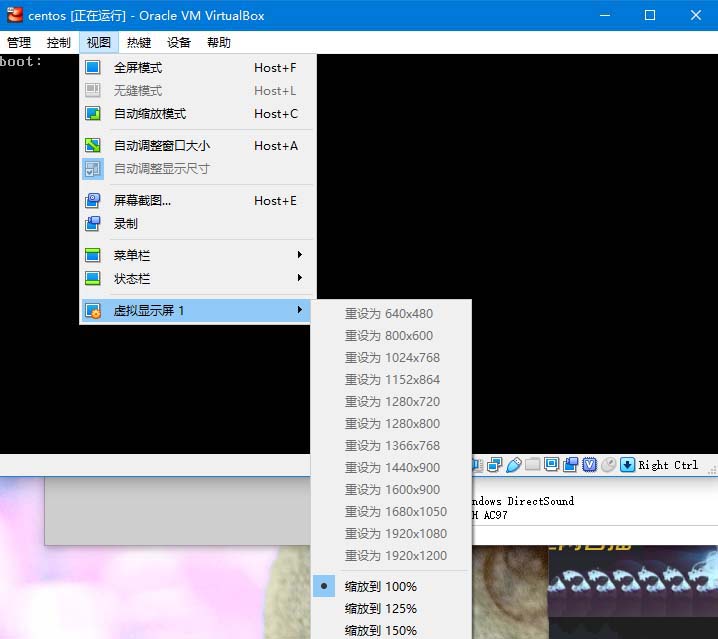Screen dimensions: 718x639
Task: Click the greyed Seamless mode icon (无缝模式)
Action: [92, 90]
